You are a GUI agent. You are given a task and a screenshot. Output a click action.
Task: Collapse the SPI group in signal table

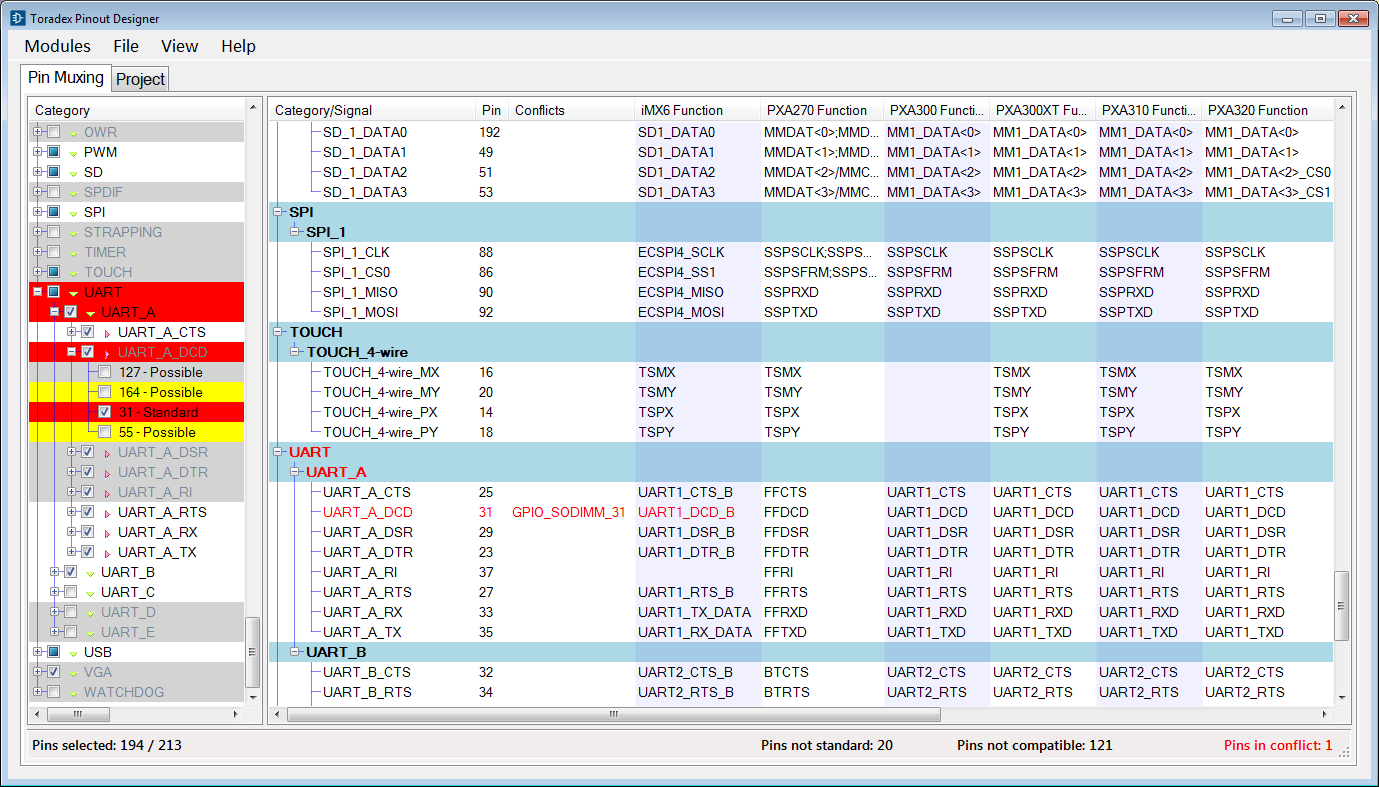279,212
